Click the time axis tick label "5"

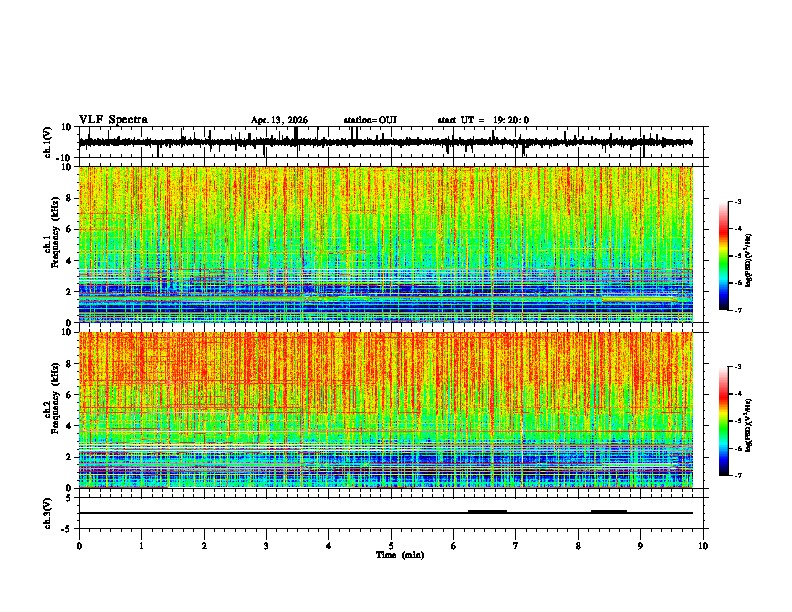[x=391, y=546]
